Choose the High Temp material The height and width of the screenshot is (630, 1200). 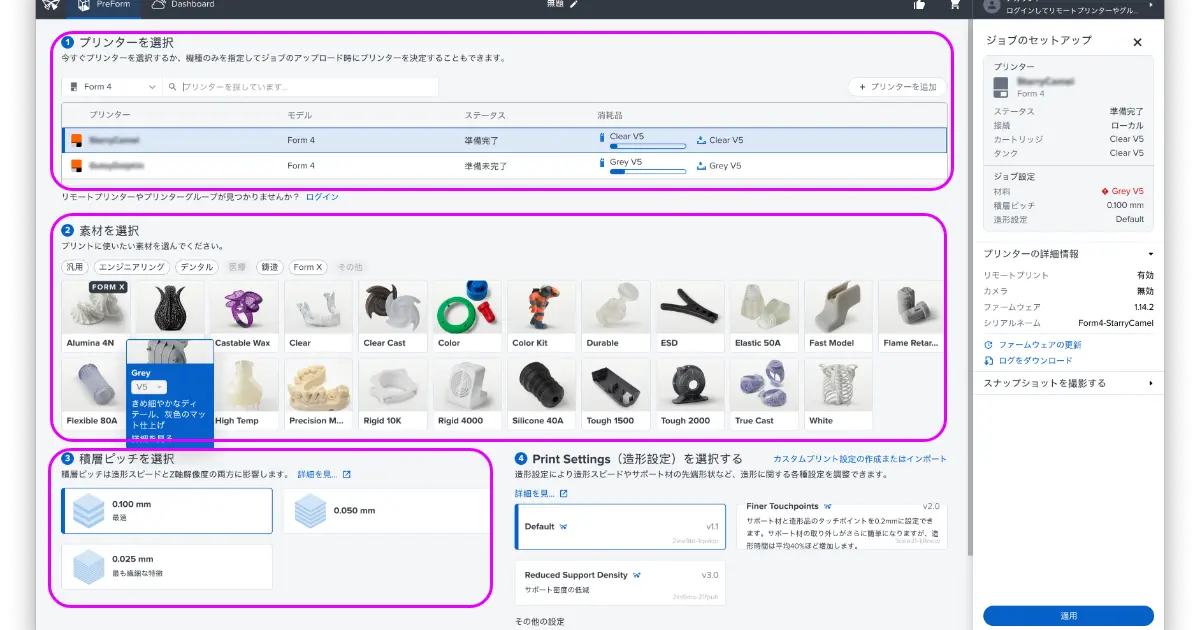(246, 393)
